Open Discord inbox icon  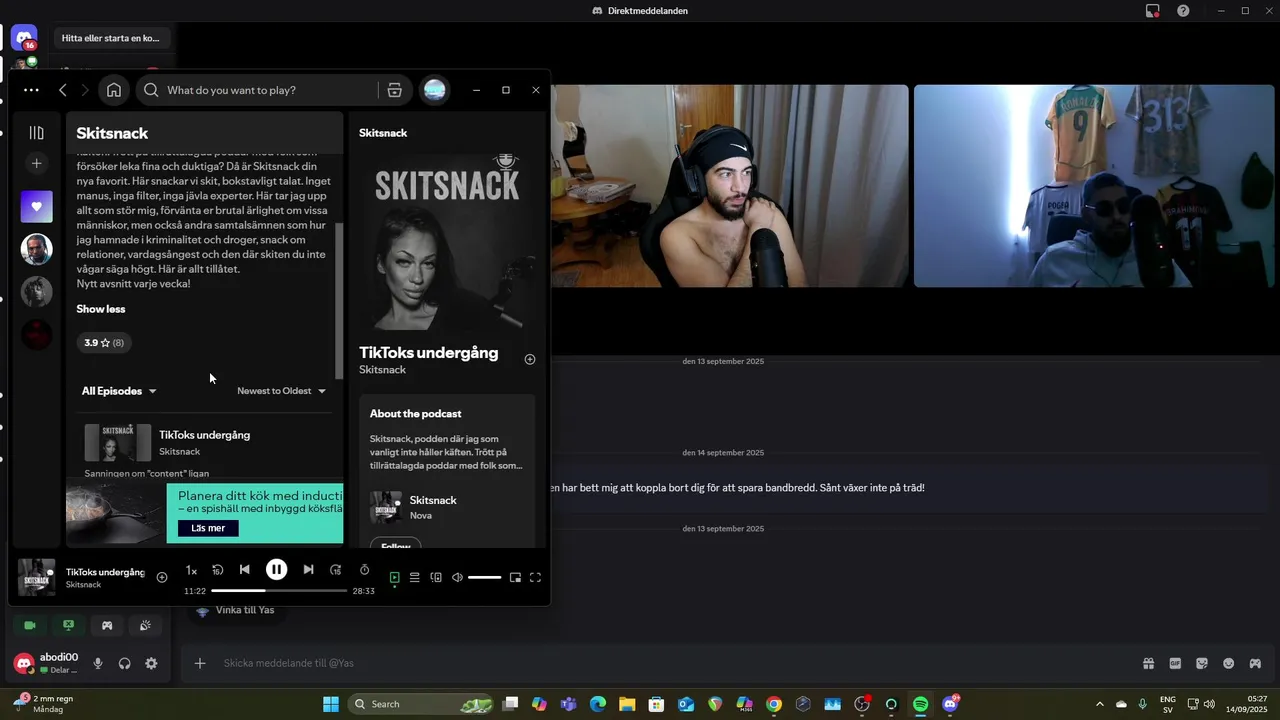pyautogui.click(x=1153, y=11)
